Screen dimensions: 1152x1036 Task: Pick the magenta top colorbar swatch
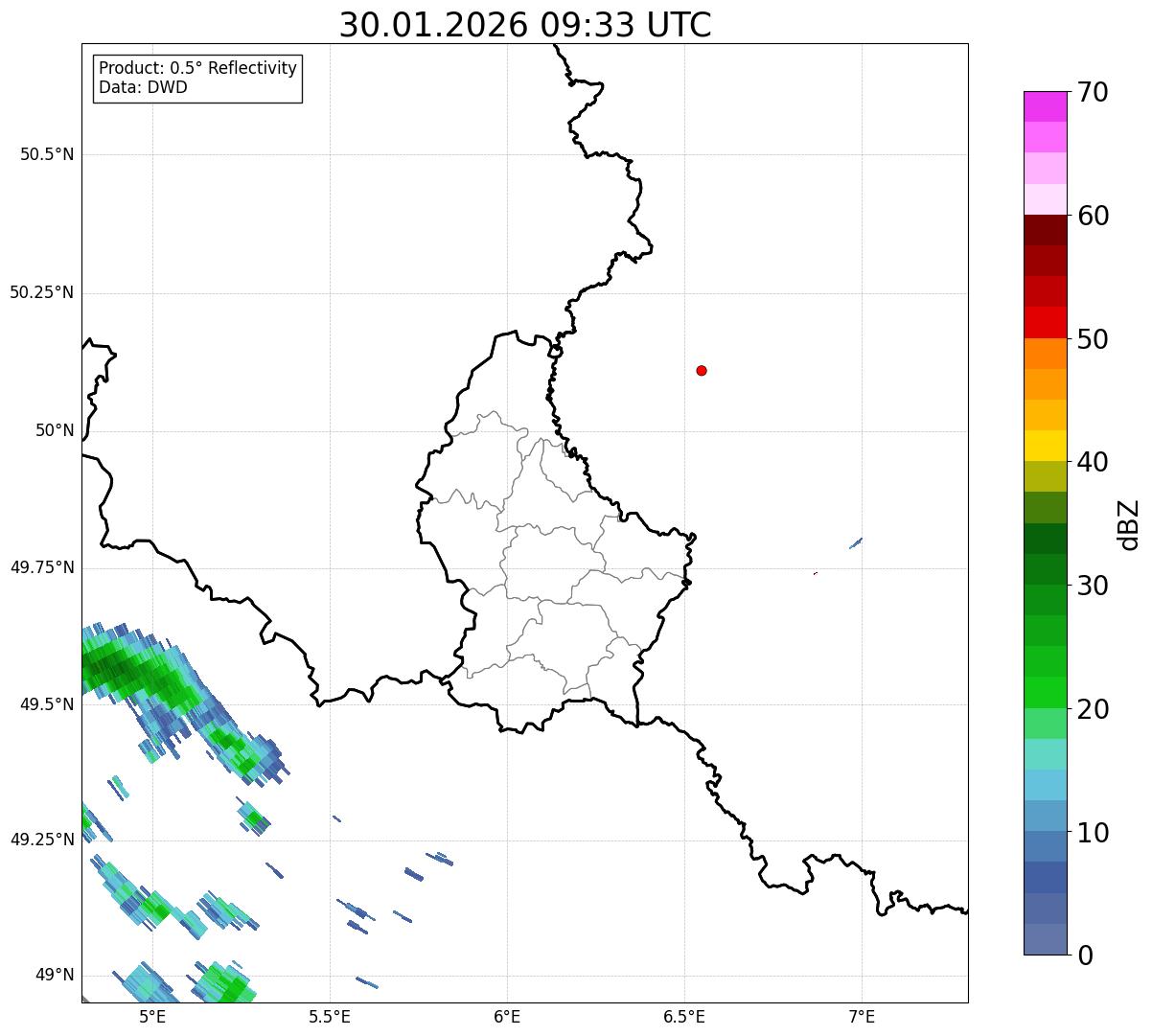point(1045,106)
